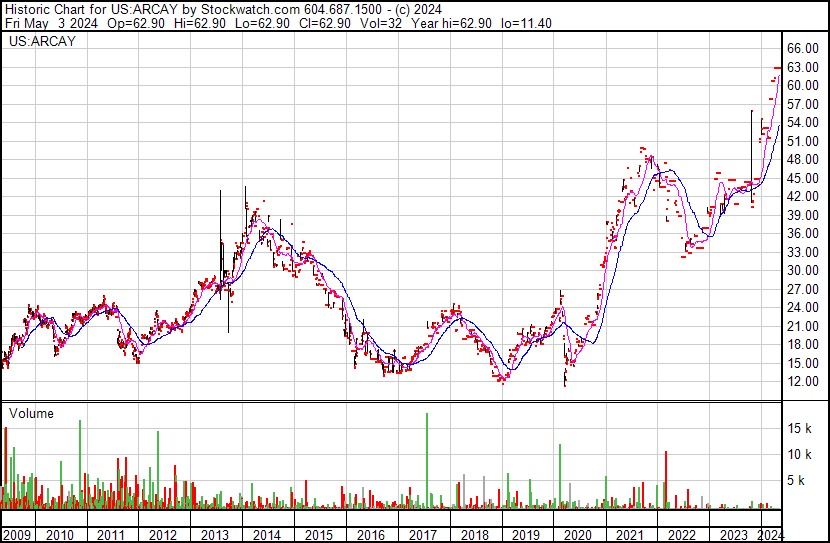Click the tall green volume spike in 2020
830x543 pixels.
tap(560, 476)
